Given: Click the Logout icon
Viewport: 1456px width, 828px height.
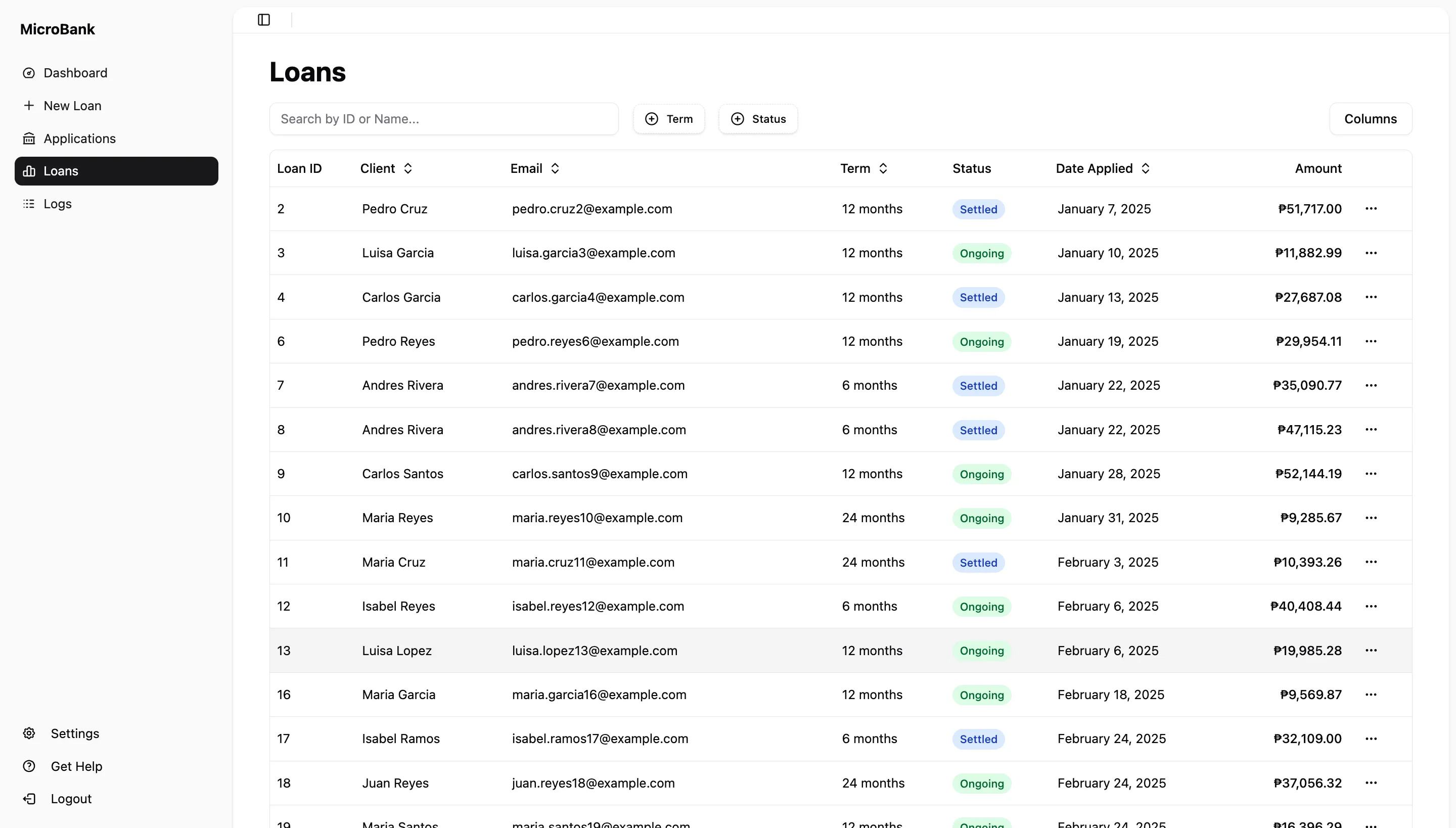Looking at the screenshot, I should [29, 799].
